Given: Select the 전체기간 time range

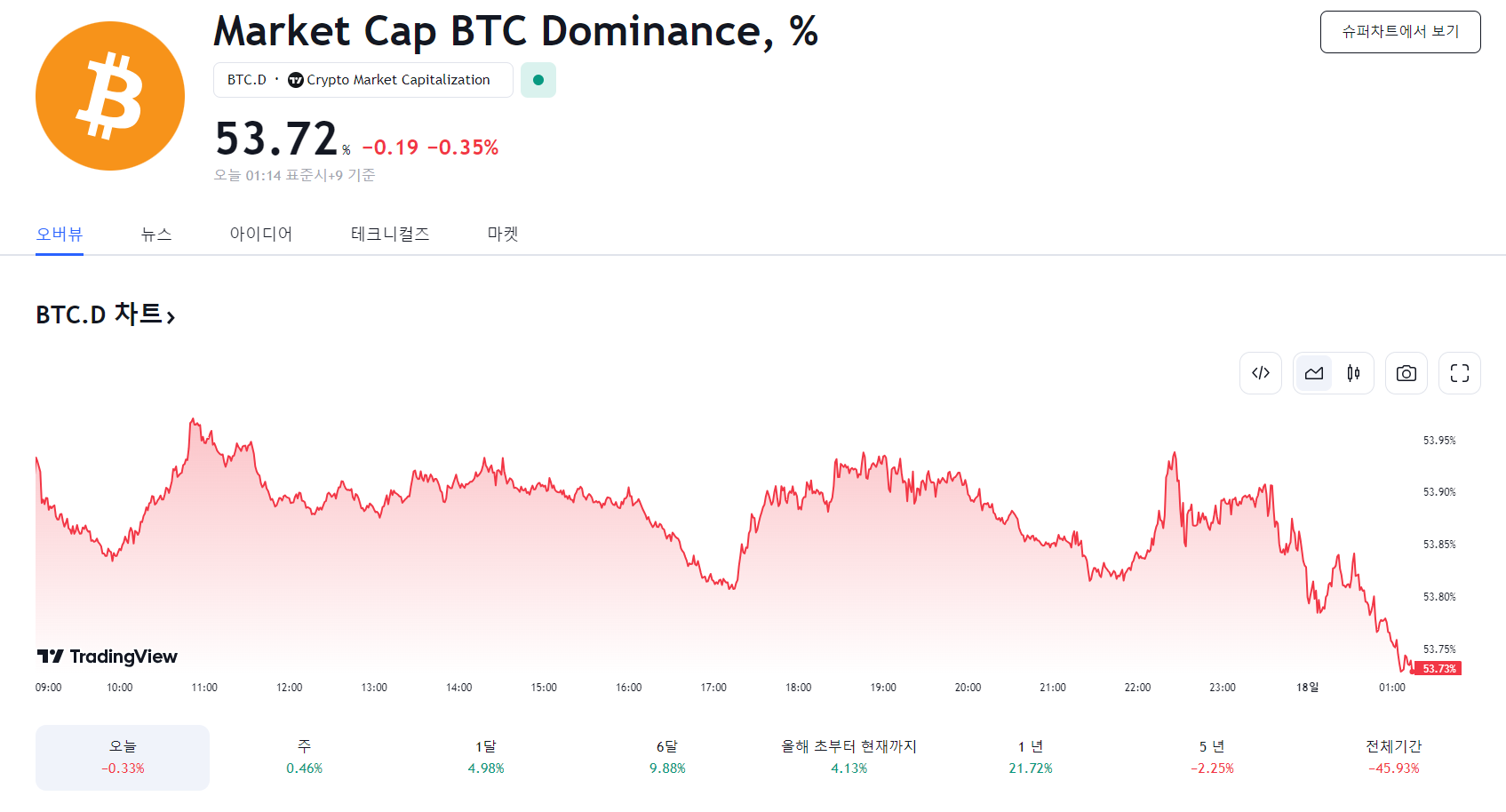Looking at the screenshot, I should click(1392, 757).
